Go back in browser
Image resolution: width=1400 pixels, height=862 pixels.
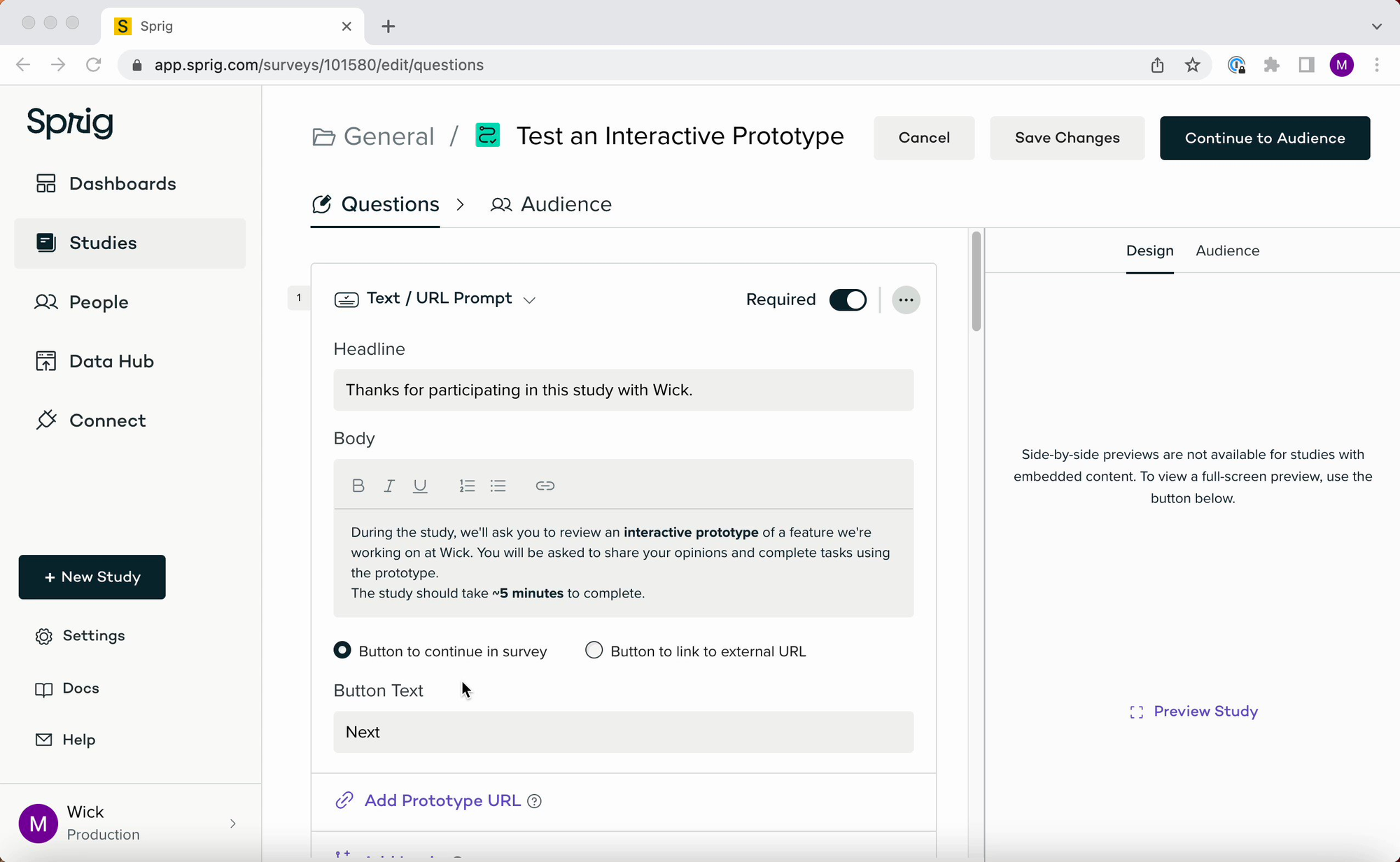click(23, 65)
